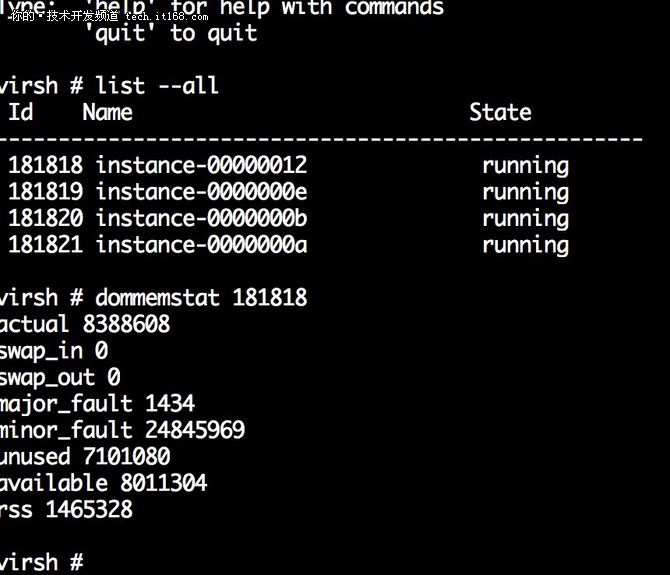The height and width of the screenshot is (575, 670).
Task: Click the "'quit' to quit" hint text
Action: tap(171, 33)
